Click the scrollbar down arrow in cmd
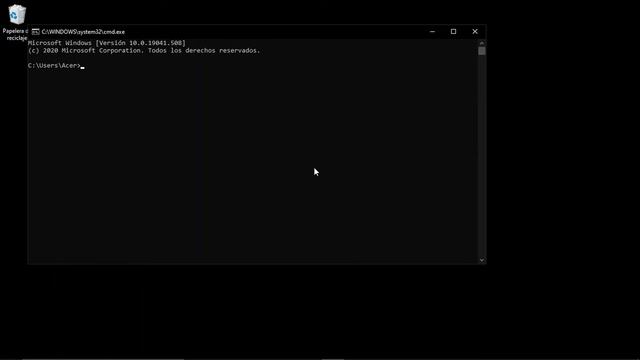This screenshot has height=360, width=640. tap(482, 260)
